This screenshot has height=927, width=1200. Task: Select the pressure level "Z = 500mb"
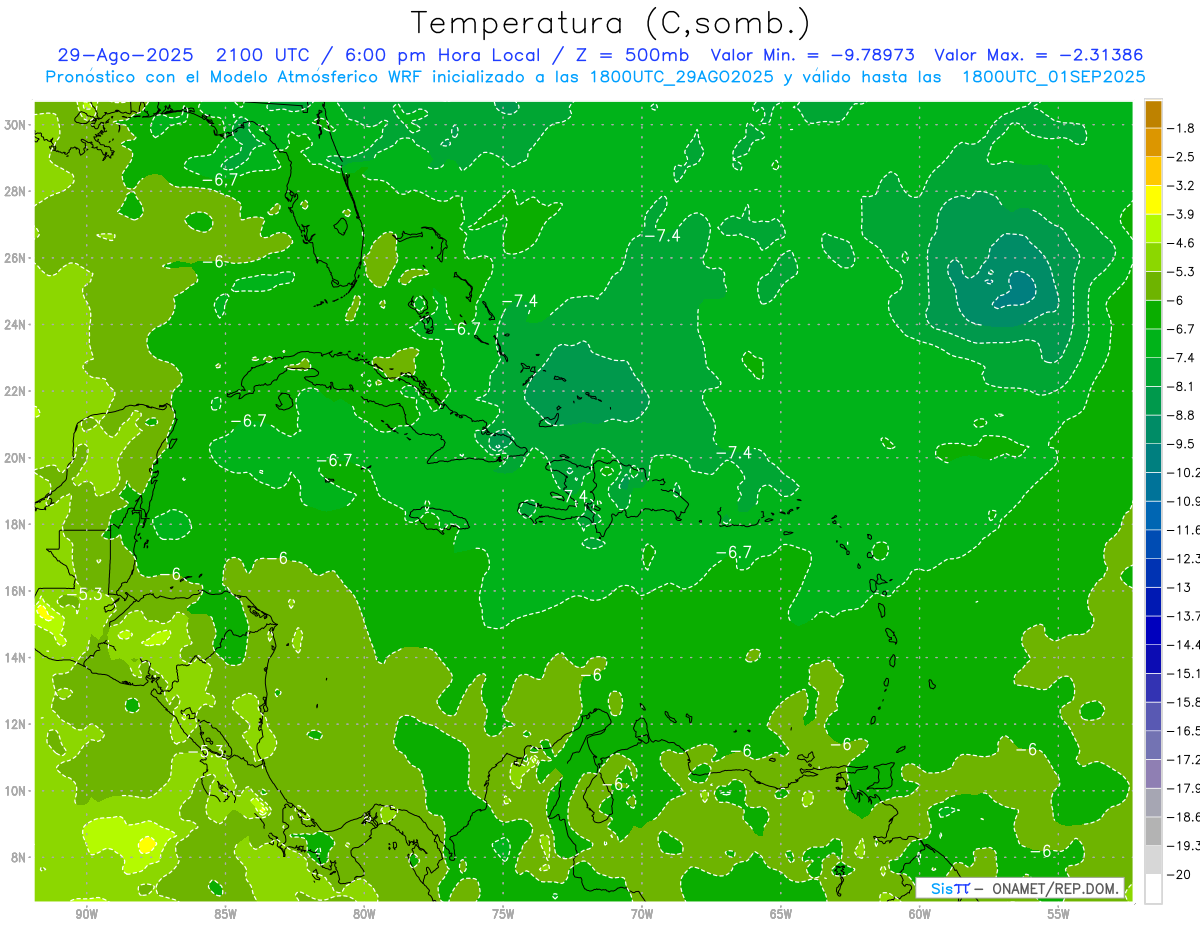click(x=634, y=56)
